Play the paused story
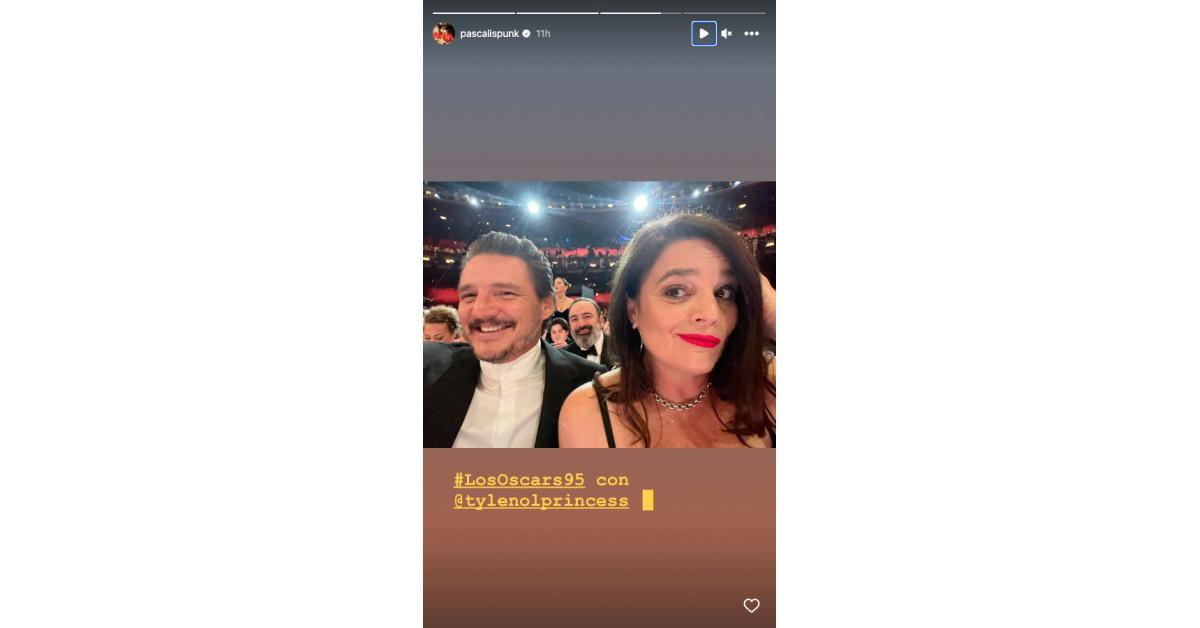The image size is (1200, 628). coord(704,33)
